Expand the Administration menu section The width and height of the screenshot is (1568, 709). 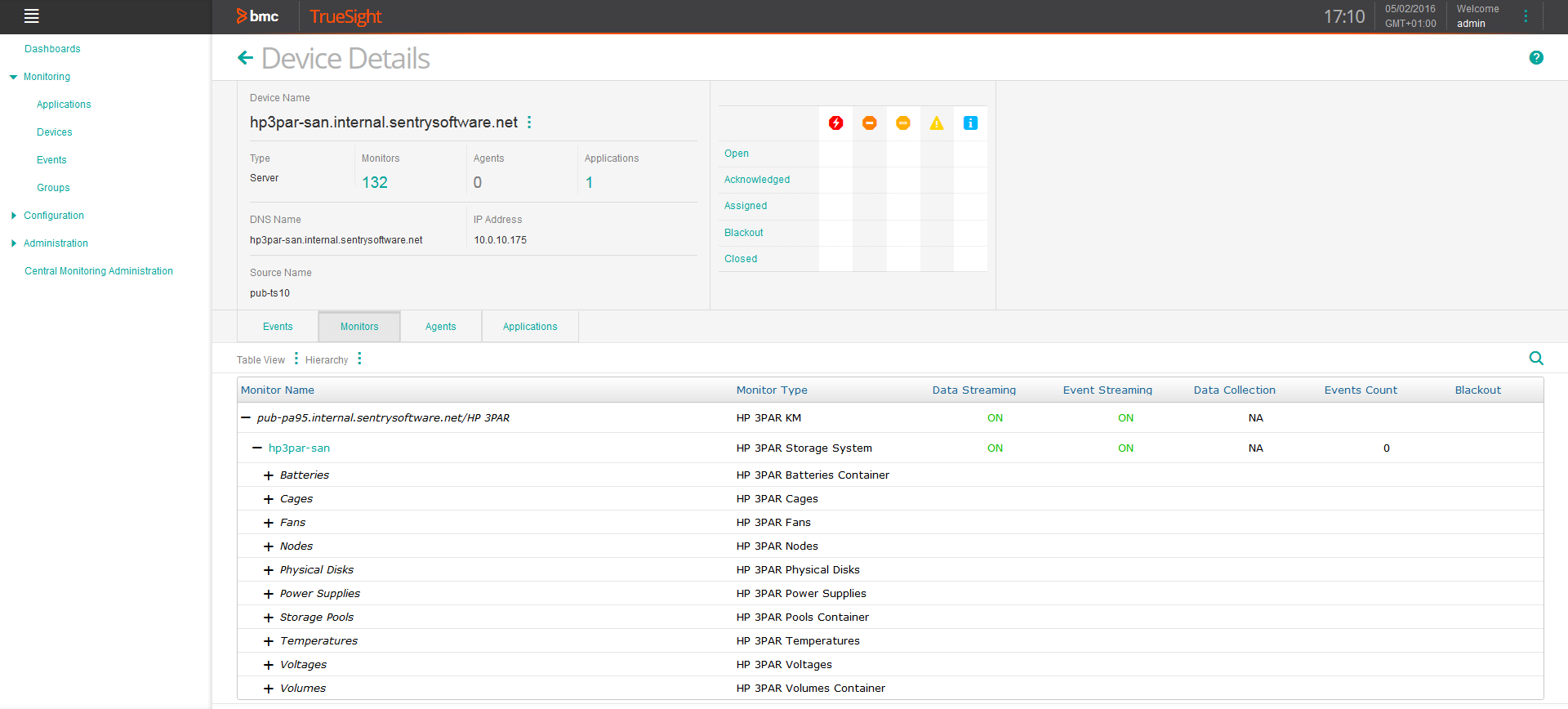coord(13,243)
